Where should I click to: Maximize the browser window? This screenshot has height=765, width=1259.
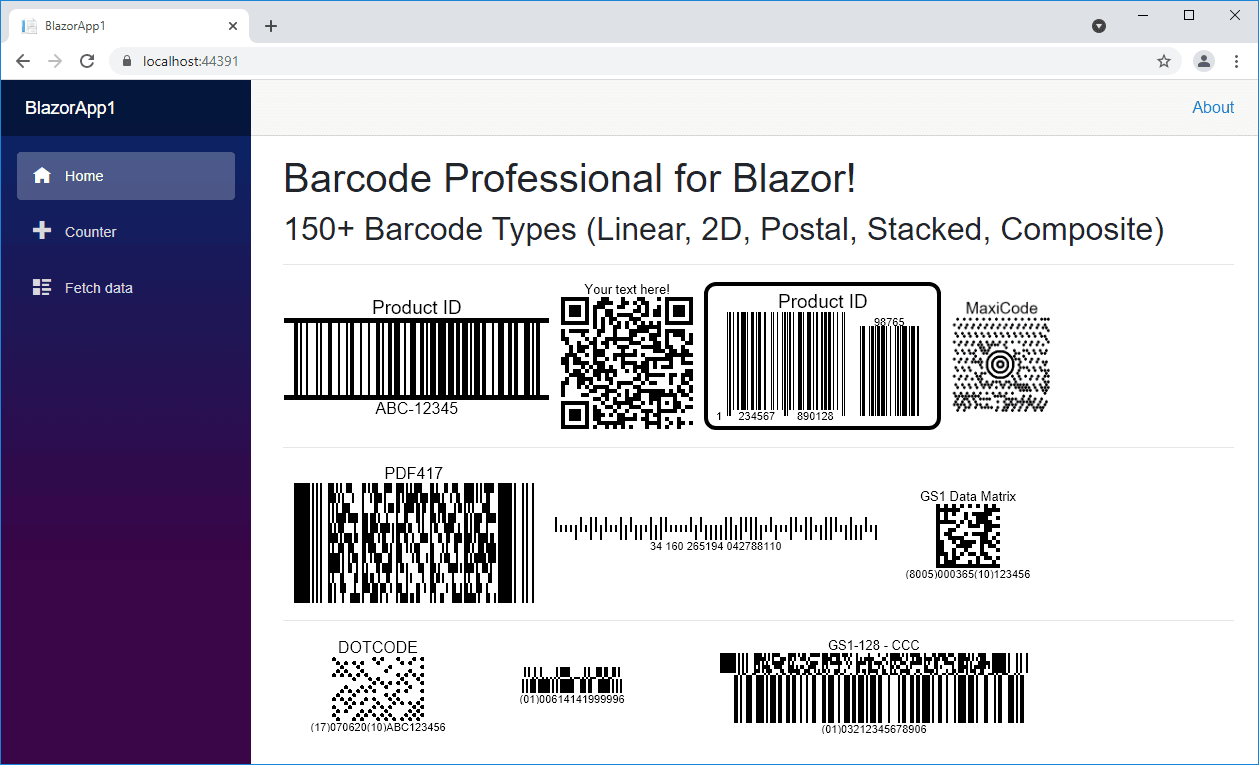point(1189,15)
